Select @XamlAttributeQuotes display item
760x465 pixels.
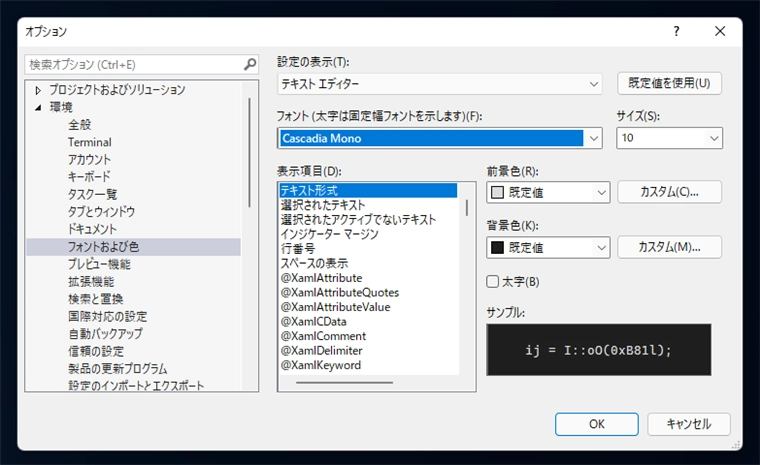click(340, 292)
